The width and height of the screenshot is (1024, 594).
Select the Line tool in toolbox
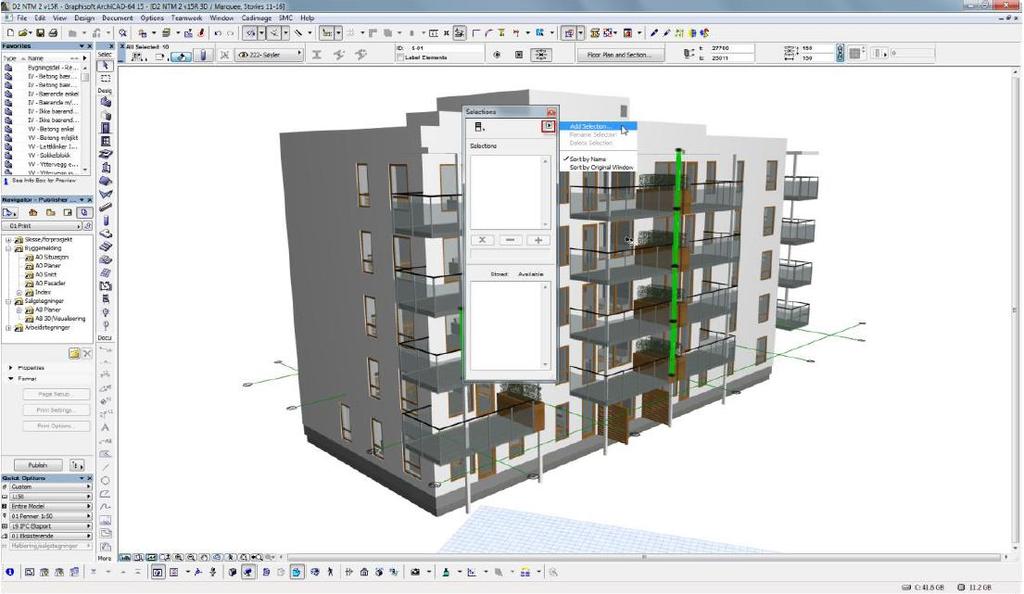pyautogui.click(x=105, y=467)
